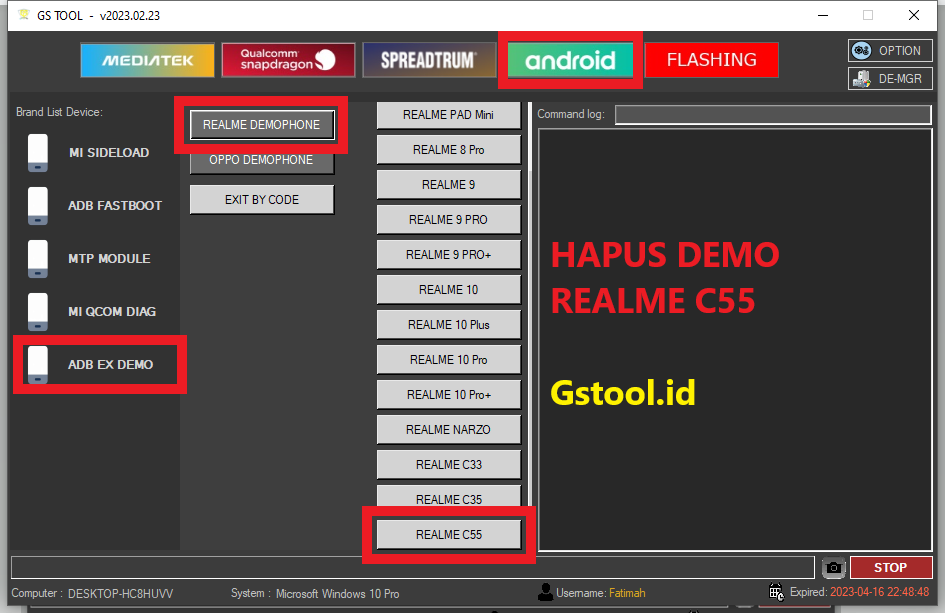945x613 pixels.
Task: Select the REALME C55 model
Action: (x=448, y=534)
